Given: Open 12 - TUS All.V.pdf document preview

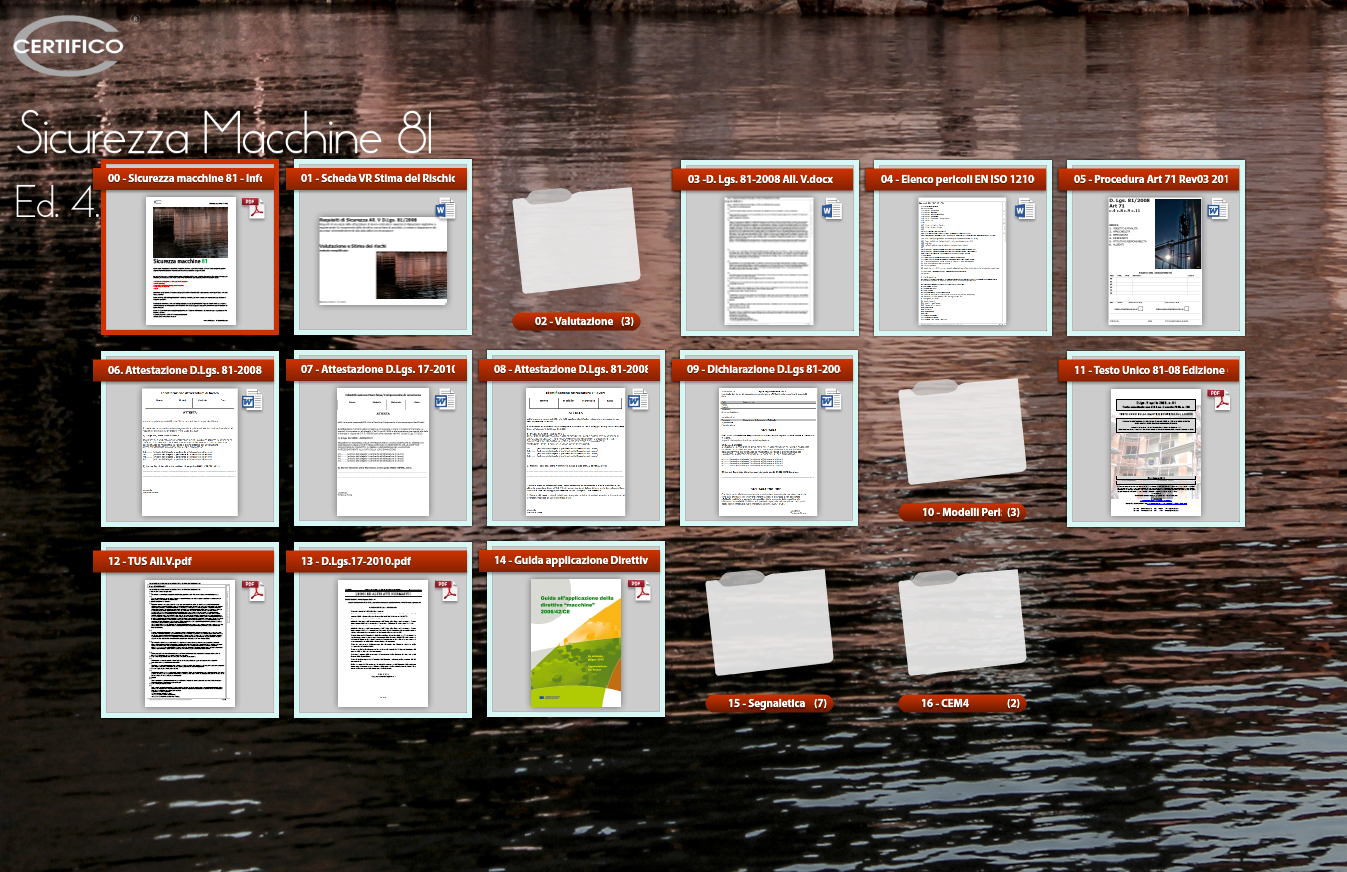Looking at the screenshot, I should click(190, 643).
